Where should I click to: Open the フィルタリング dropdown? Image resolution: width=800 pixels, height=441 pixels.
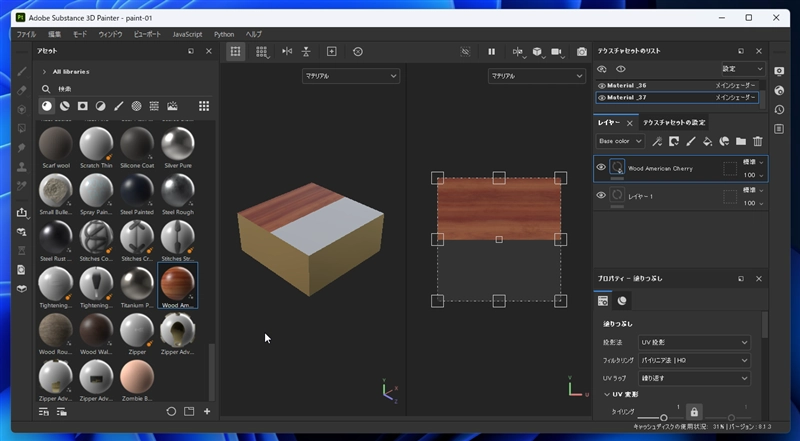694,360
